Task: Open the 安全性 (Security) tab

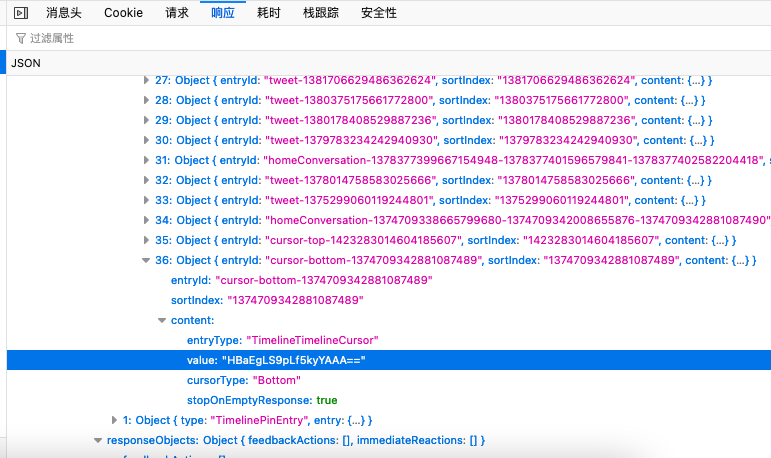Action: (x=379, y=13)
